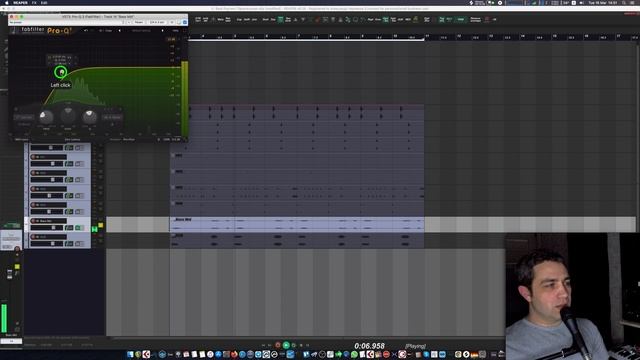The height and width of the screenshot is (360, 640).
Task: Open the Edit menu in menu bar
Action: [44, 2]
